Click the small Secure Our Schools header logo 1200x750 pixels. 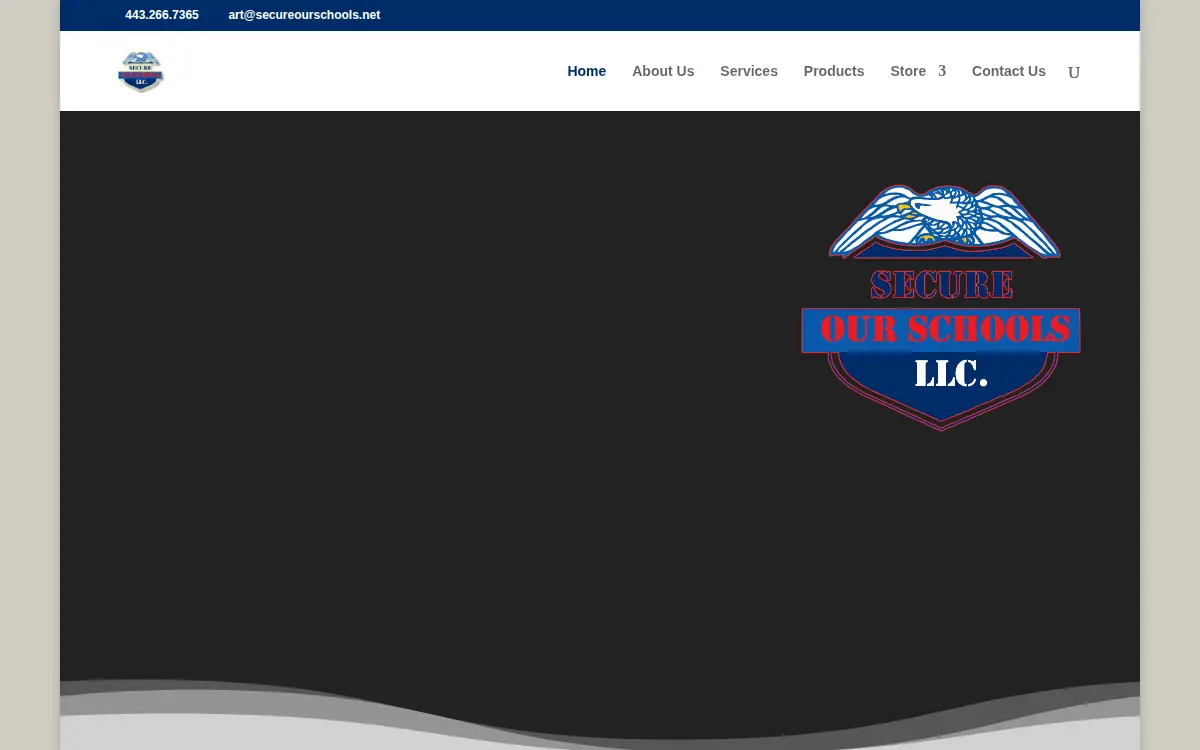click(141, 71)
